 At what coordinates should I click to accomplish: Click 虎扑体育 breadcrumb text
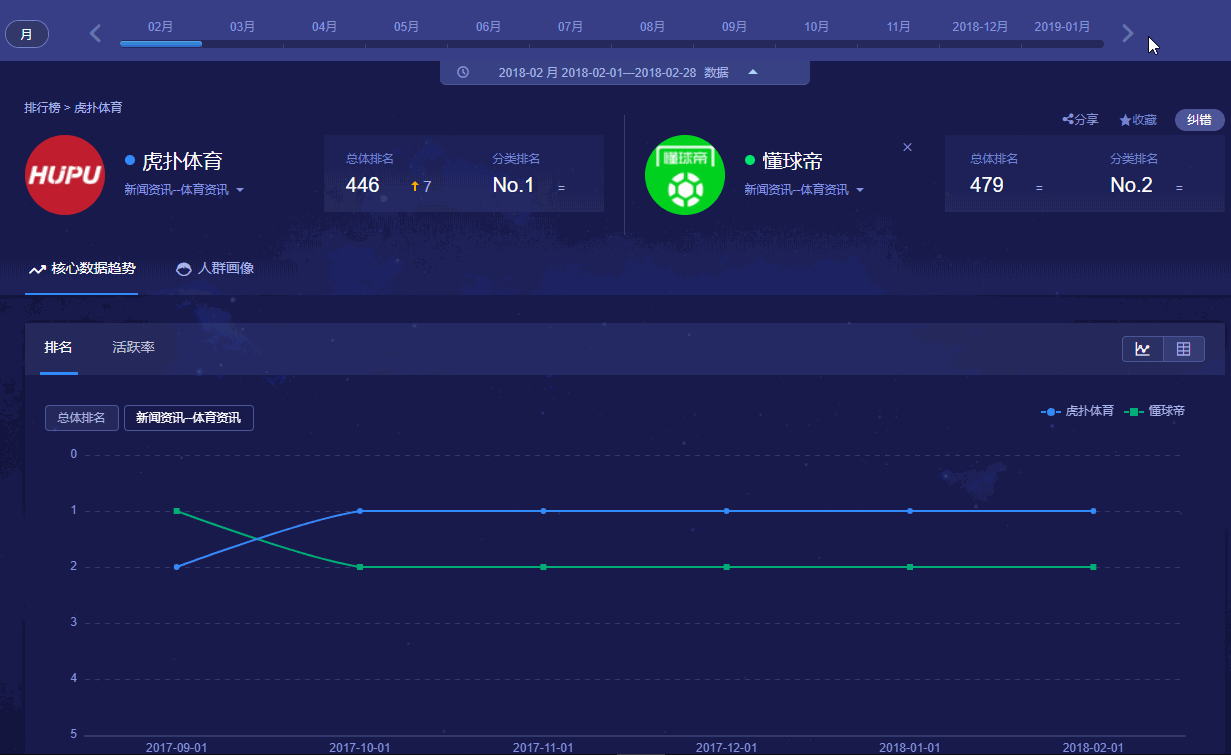tap(98, 107)
